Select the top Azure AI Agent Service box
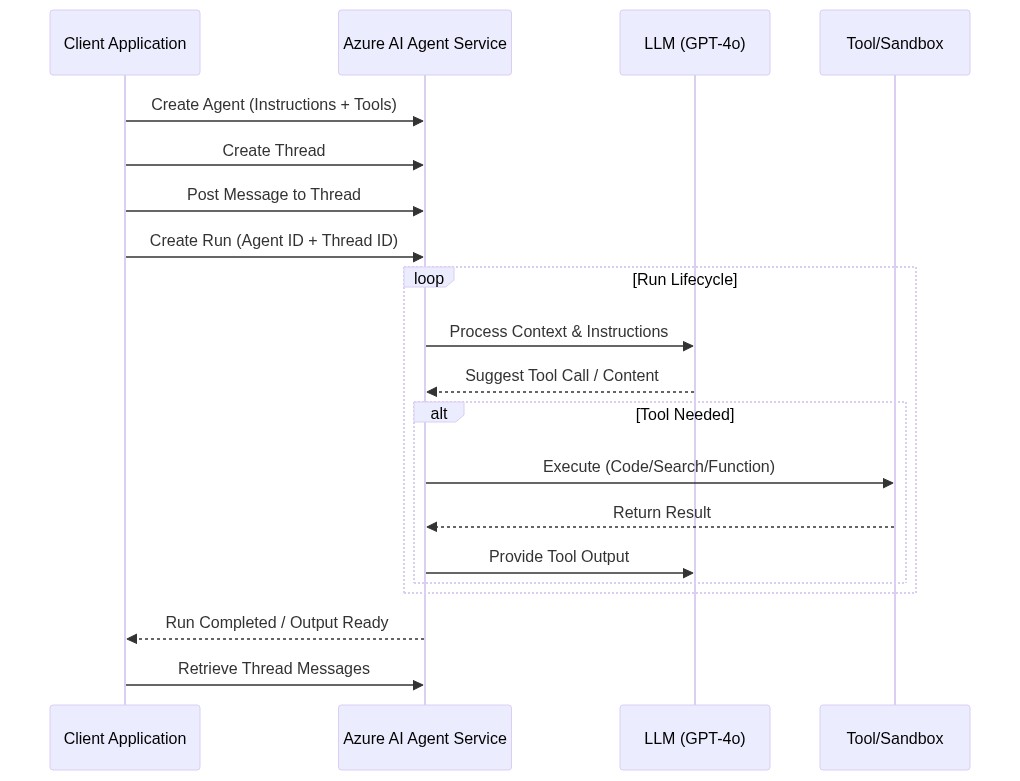This screenshot has width=1020, height=781. (x=425, y=43)
